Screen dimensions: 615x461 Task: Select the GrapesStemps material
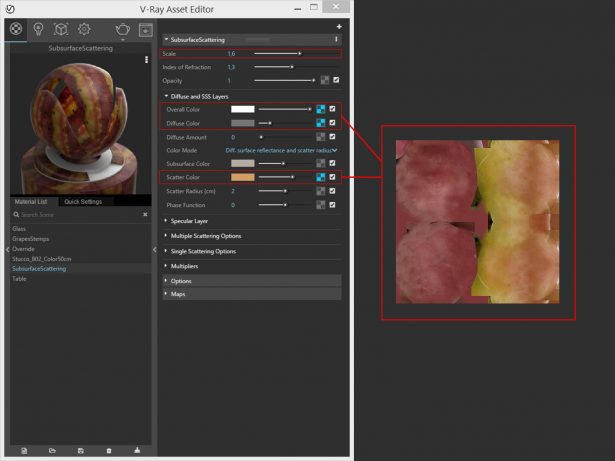[x=31, y=239]
